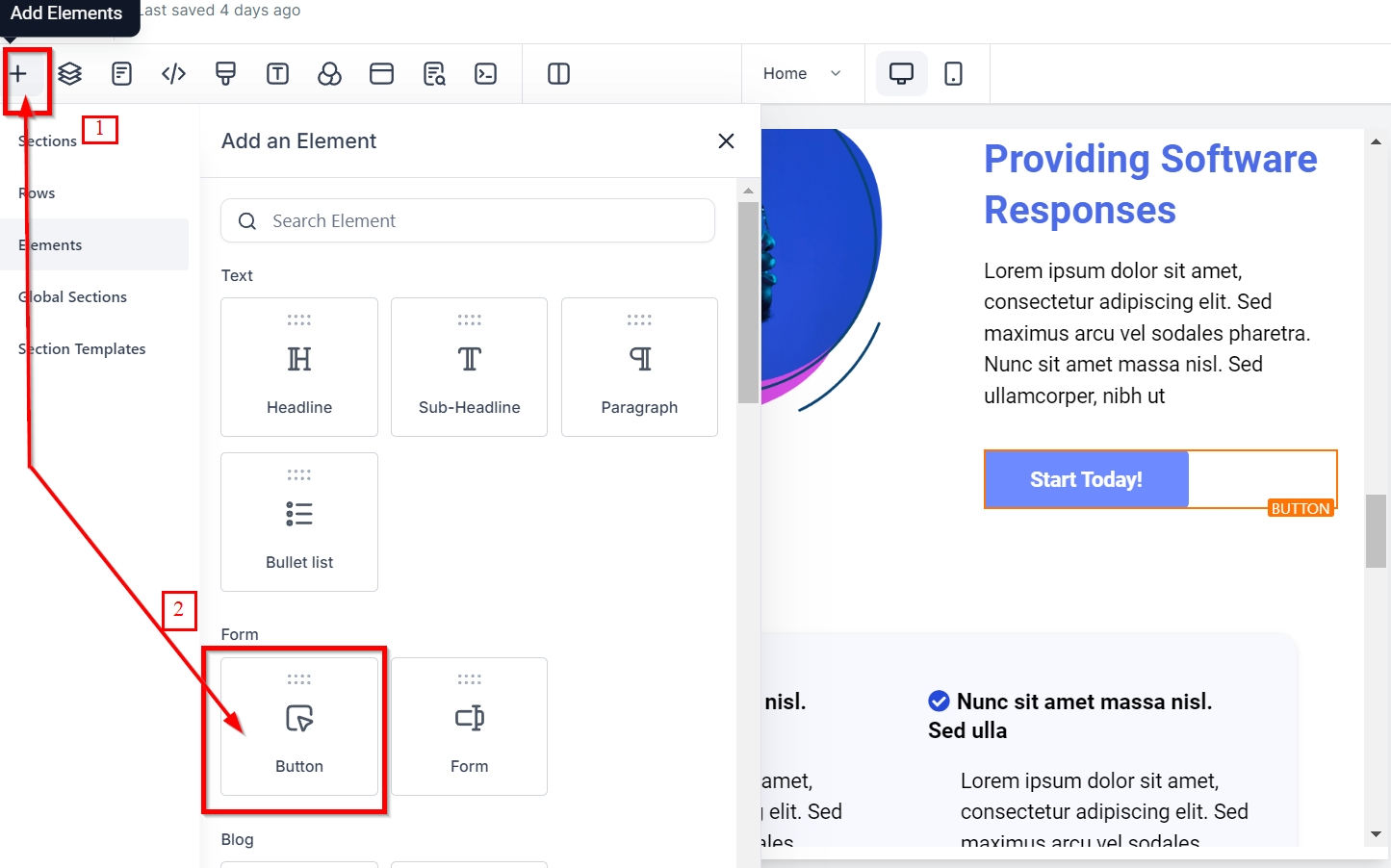Select Sections in the left sidebar
The width and height of the screenshot is (1391, 868).
(48, 141)
